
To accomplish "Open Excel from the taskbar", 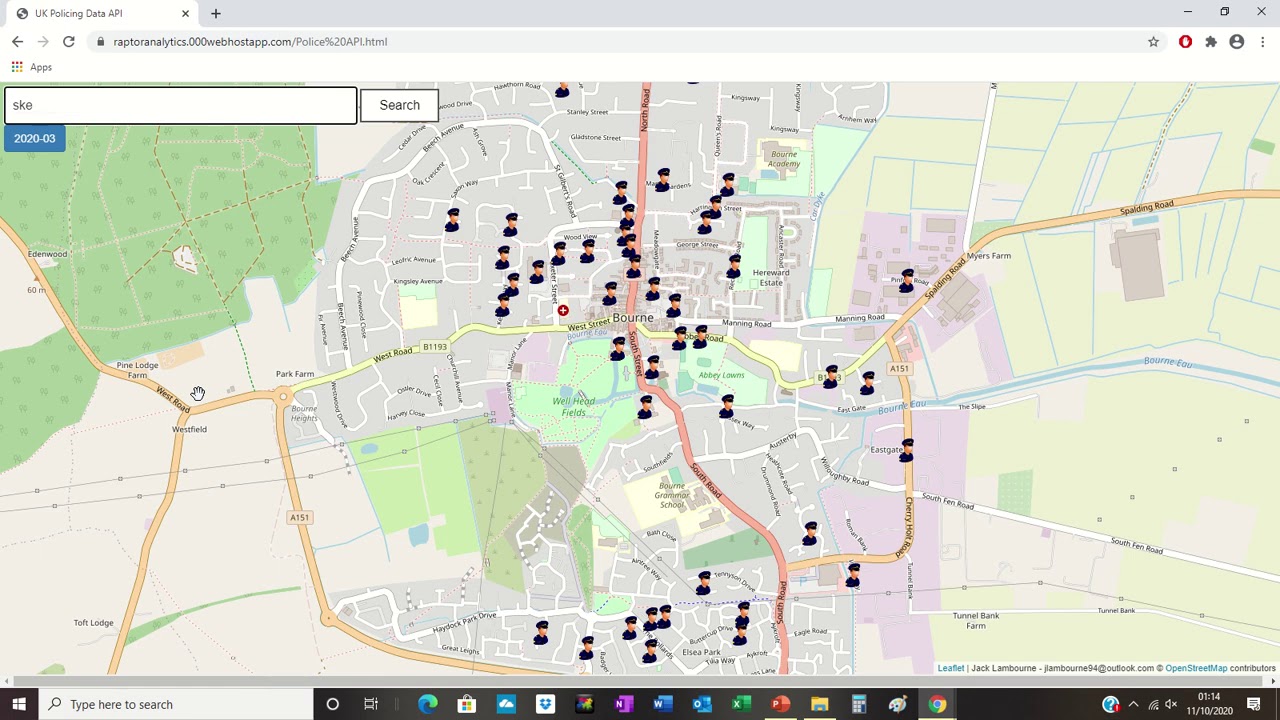I will click(740, 704).
